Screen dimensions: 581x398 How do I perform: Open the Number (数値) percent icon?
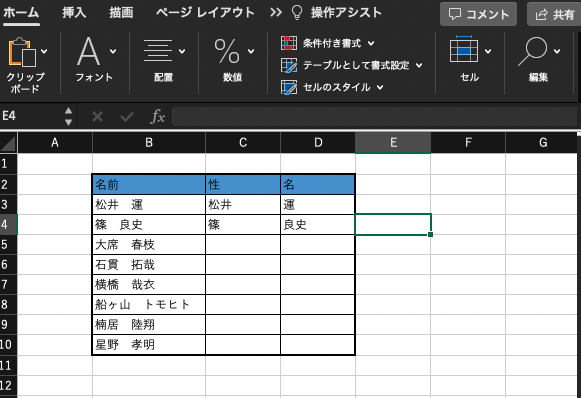coord(227,51)
